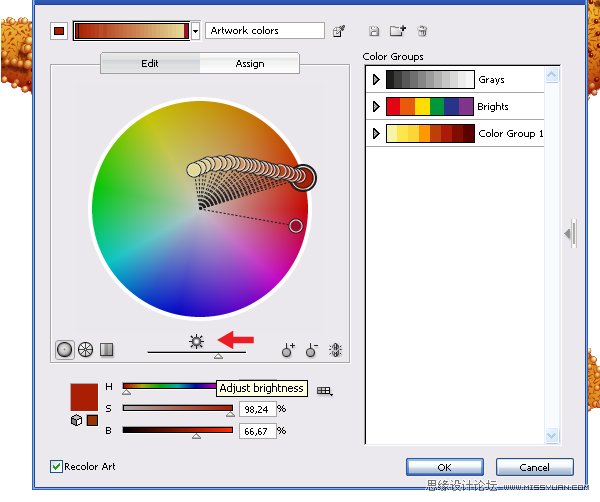
Task: Select the small crimson color marker on wheel
Action: 296,226
